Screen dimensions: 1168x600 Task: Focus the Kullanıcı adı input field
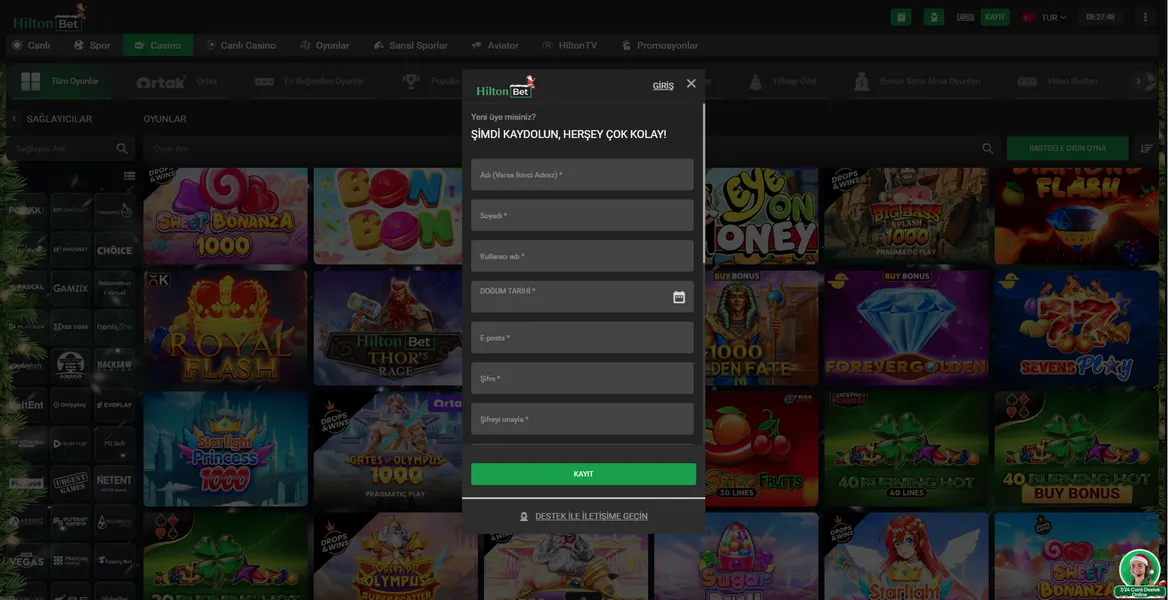[x=582, y=256]
